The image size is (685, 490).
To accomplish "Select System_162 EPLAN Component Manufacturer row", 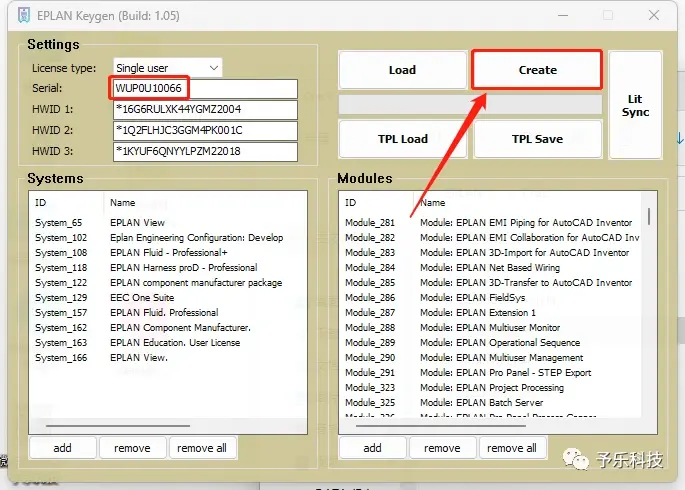I will pyautogui.click(x=168, y=328).
